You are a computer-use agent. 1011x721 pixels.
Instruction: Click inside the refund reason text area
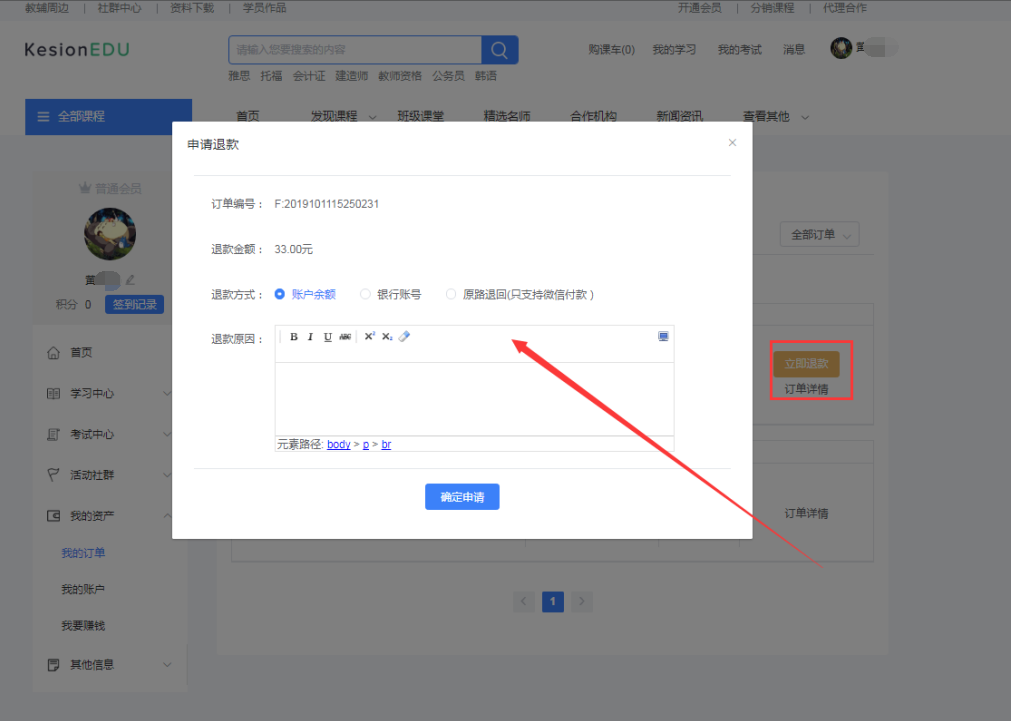click(474, 398)
